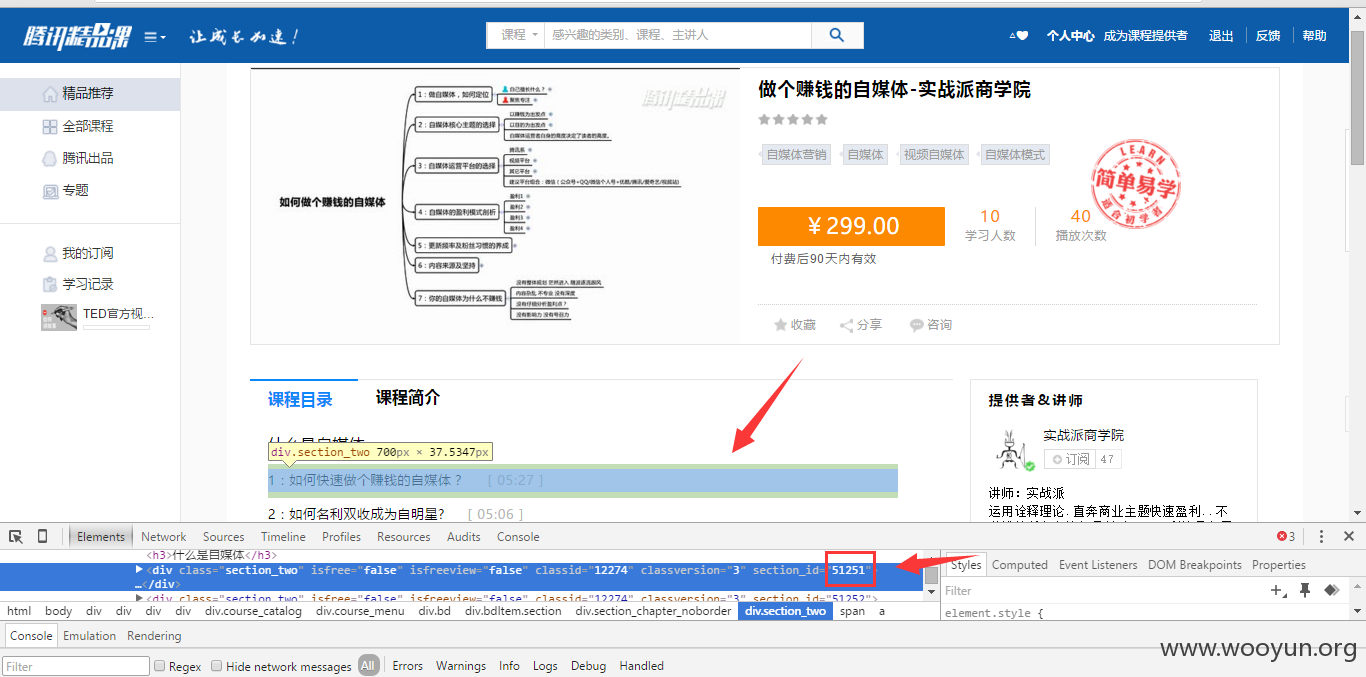Select div.course_catalog in the DOM breadcrumb
The height and width of the screenshot is (677, 1366).
[x=253, y=611]
